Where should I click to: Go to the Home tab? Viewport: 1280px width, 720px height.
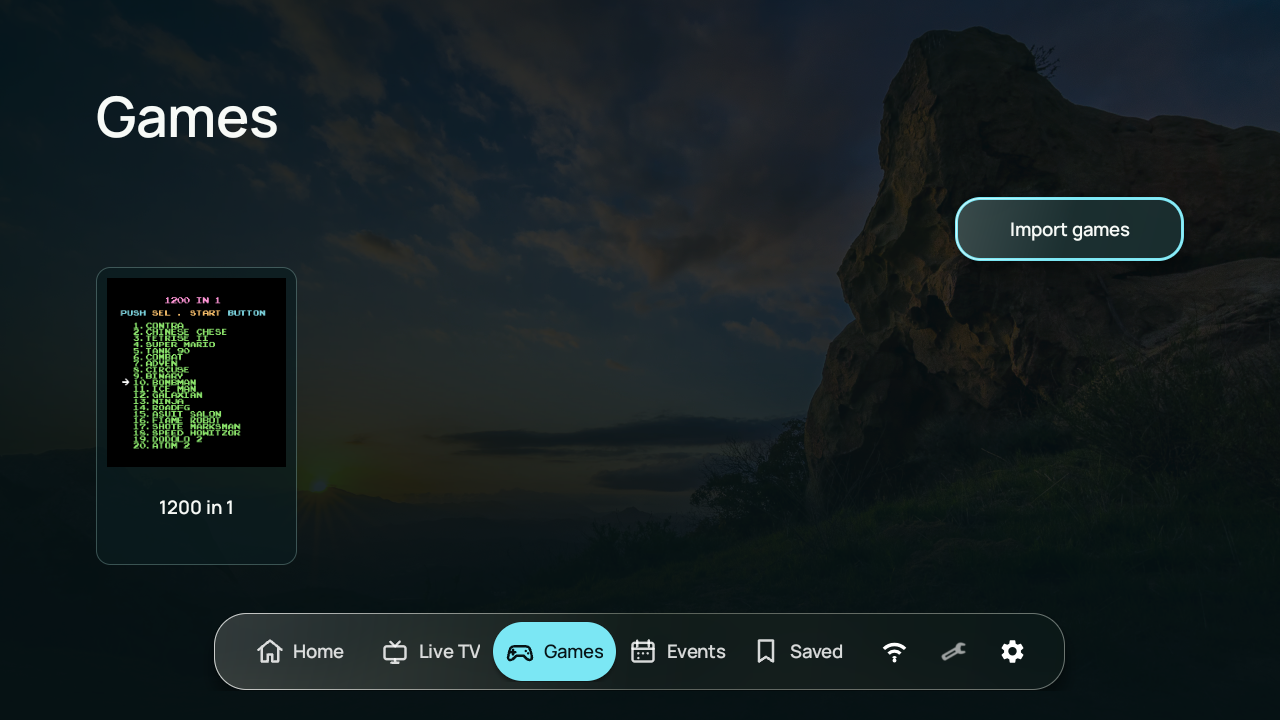pyautogui.click(x=300, y=652)
